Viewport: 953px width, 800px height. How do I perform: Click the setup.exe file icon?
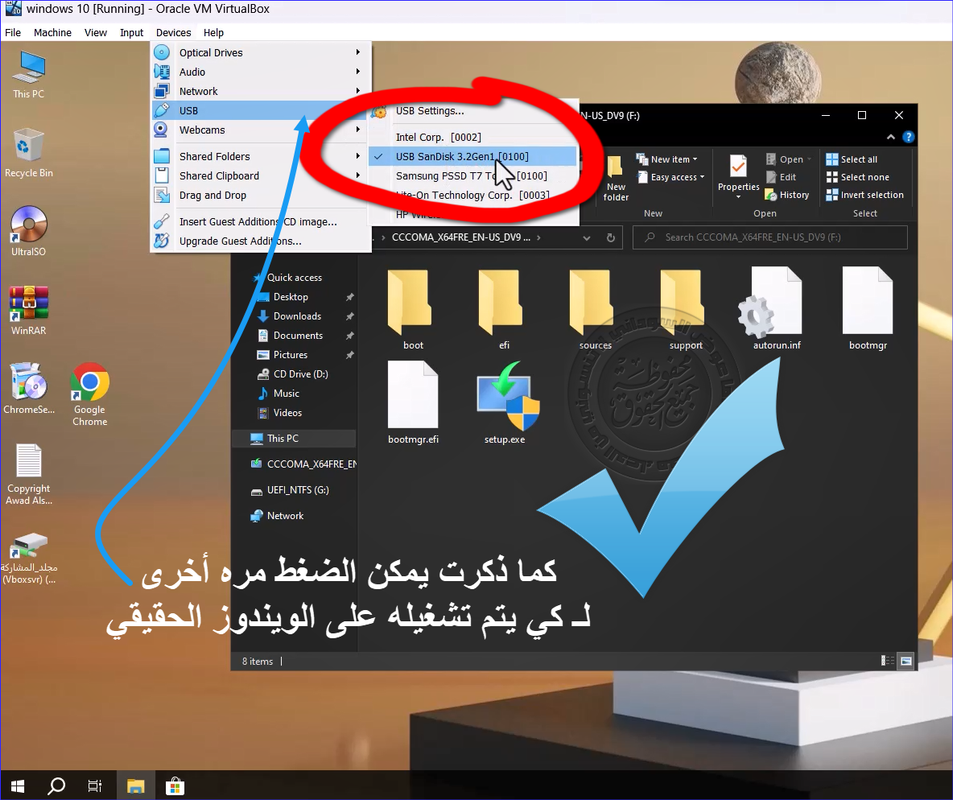[504, 400]
